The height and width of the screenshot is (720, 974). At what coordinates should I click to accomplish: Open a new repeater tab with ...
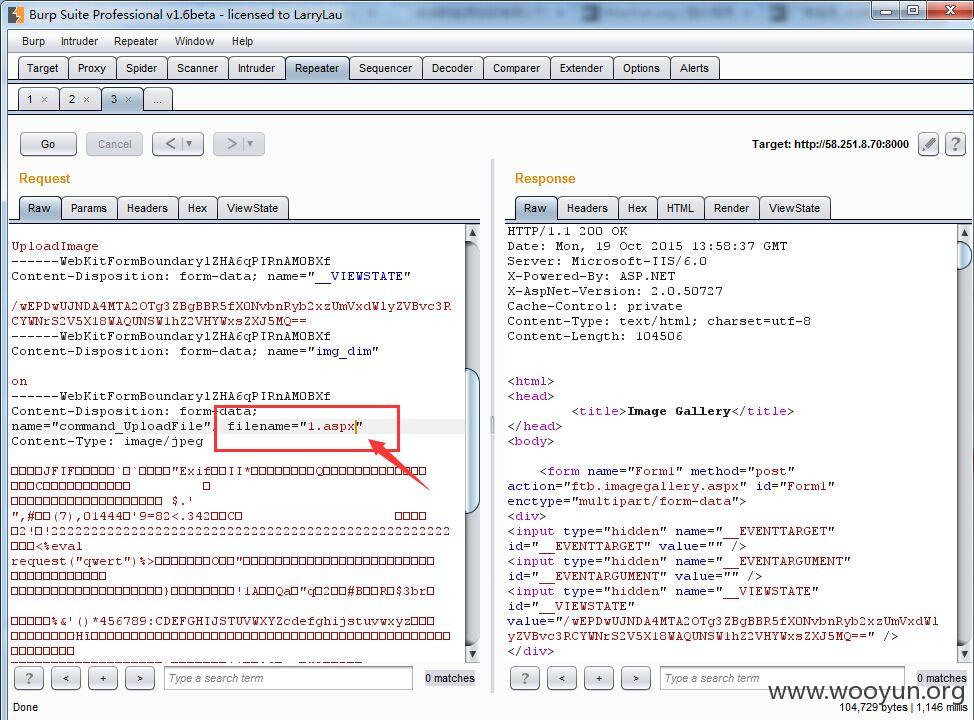(x=158, y=99)
